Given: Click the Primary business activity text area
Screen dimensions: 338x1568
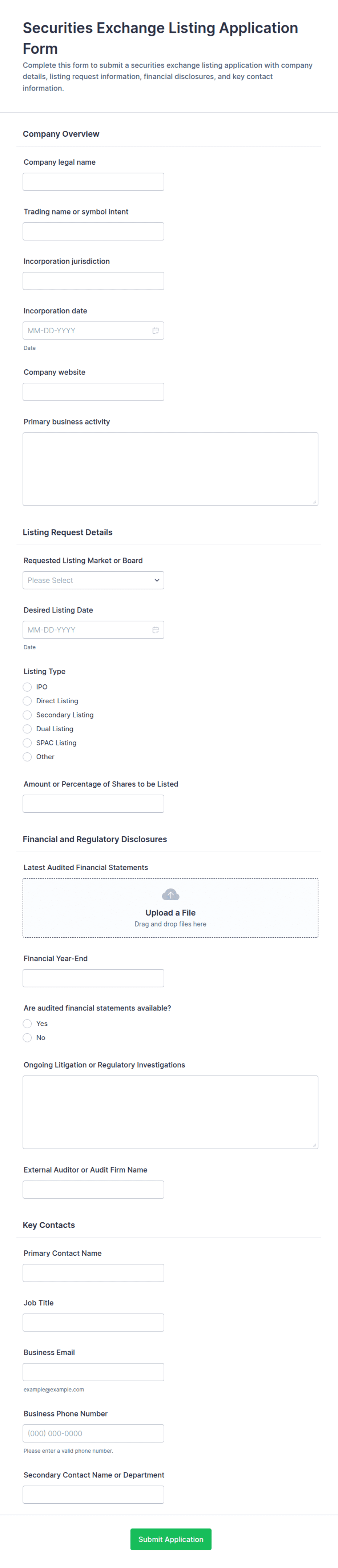Looking at the screenshot, I should pos(170,469).
